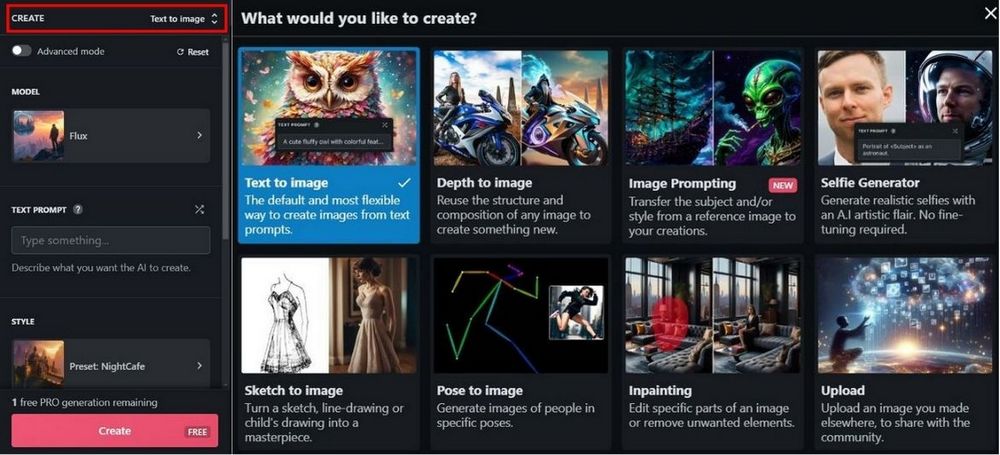Viewport: 1000px width, 455px height.
Task: Click the pink Create button
Action: point(115,431)
